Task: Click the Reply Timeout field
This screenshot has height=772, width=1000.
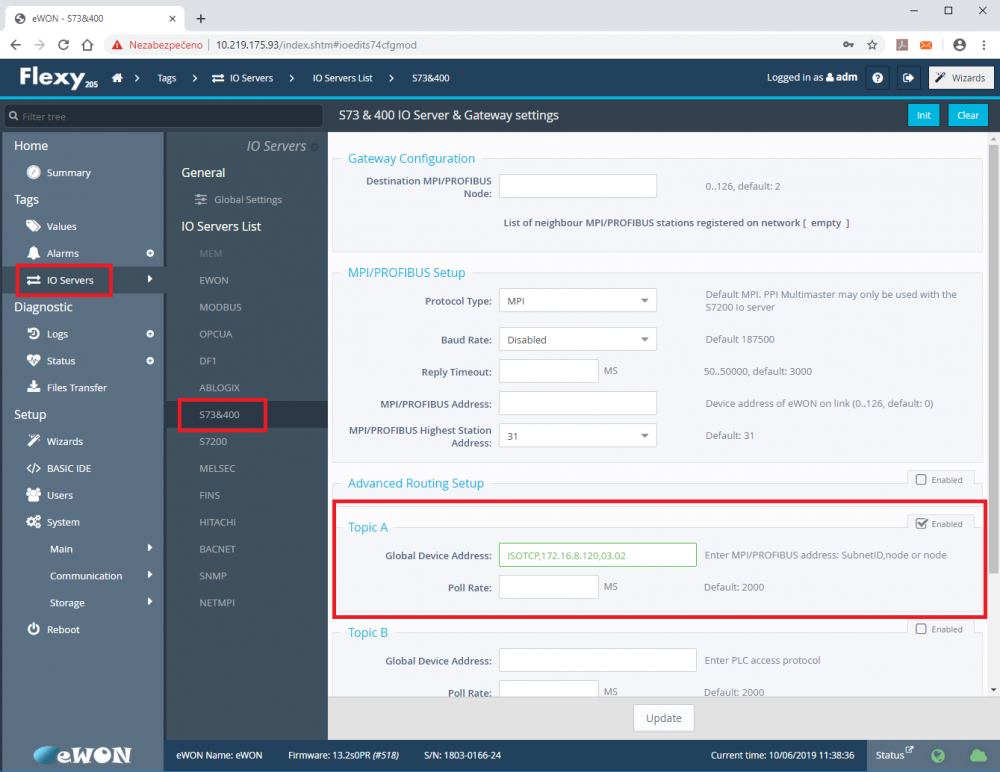Action: 548,371
